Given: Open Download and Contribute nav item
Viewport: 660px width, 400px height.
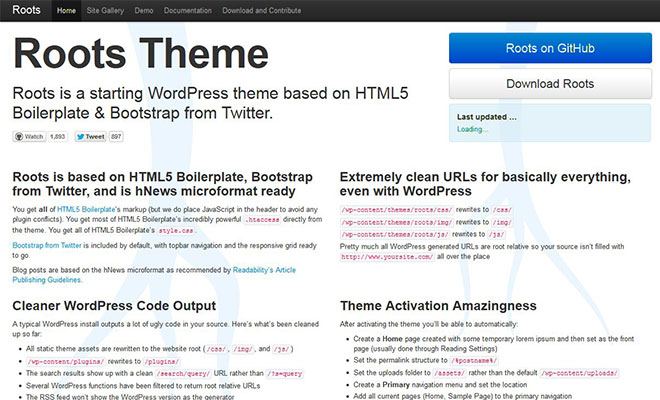Looking at the screenshot, I should point(261,11).
